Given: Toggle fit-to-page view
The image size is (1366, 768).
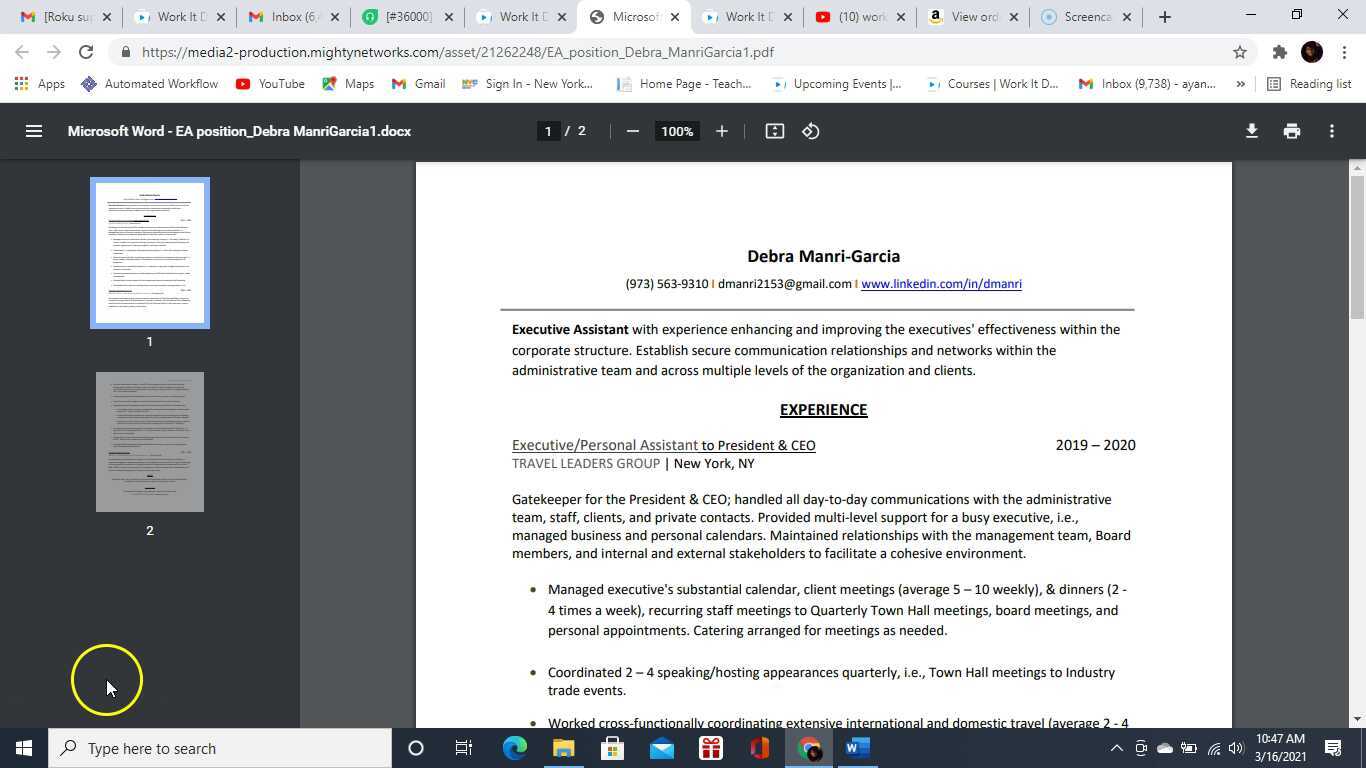Looking at the screenshot, I should [x=773, y=131].
